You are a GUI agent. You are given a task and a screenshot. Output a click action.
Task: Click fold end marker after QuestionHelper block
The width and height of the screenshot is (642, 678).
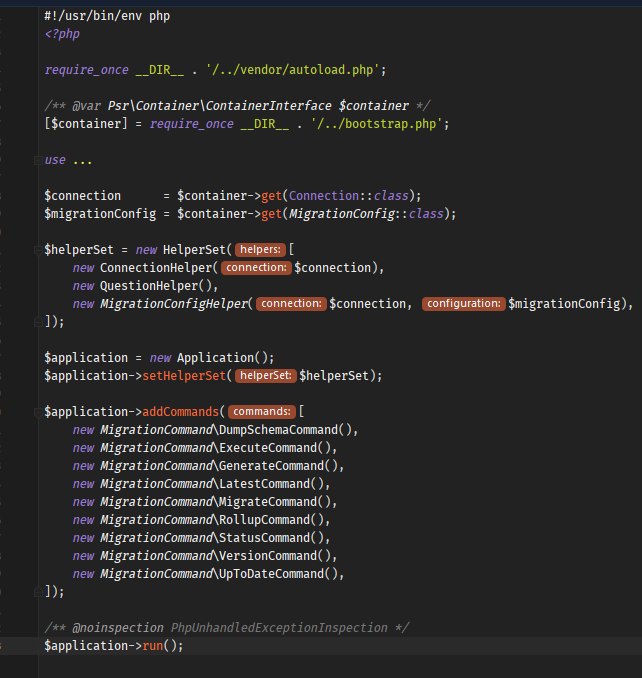pos(38,322)
